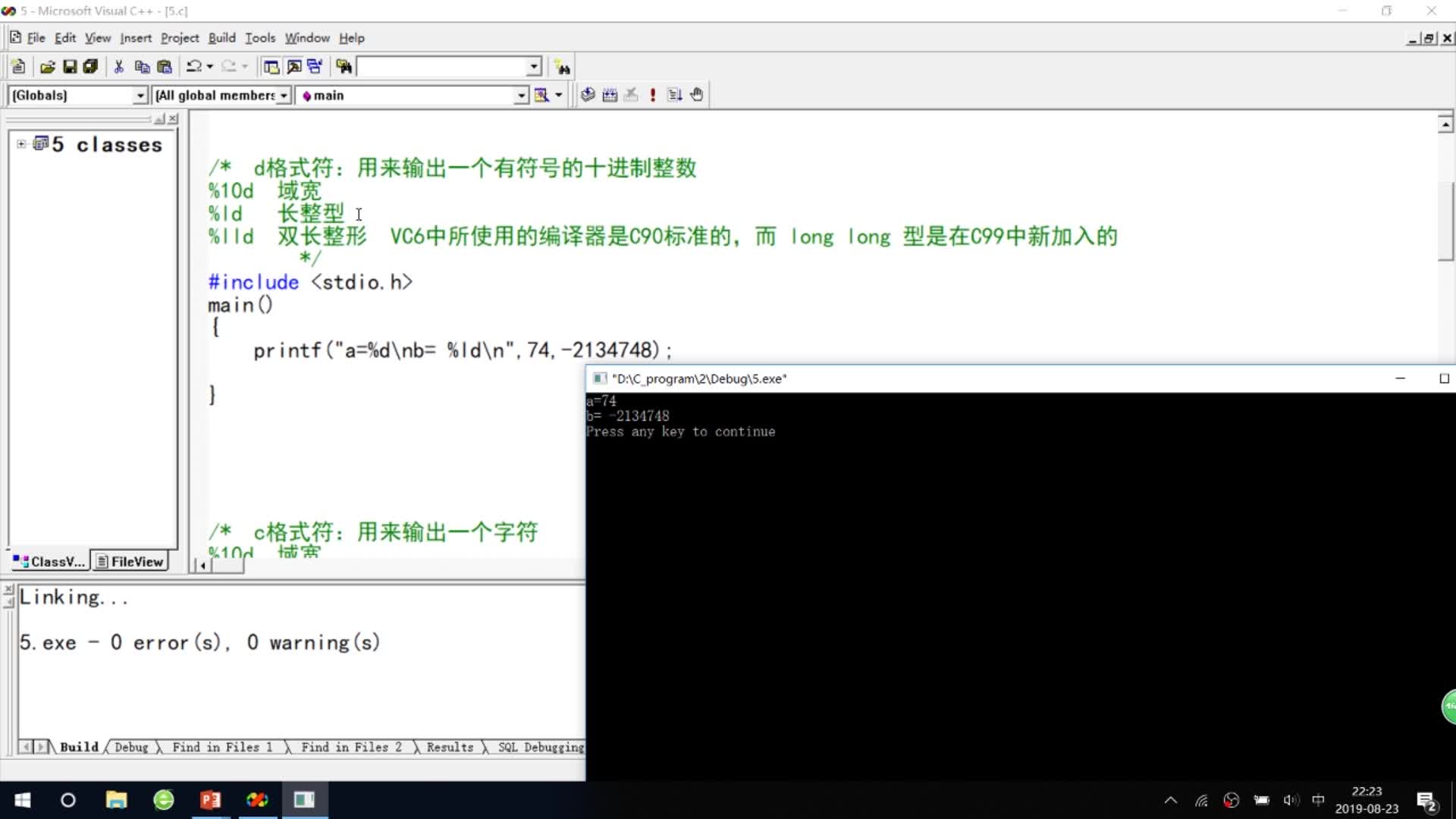The height and width of the screenshot is (819, 1456).
Task: Open the Globals class dropdown
Action: click(x=140, y=96)
